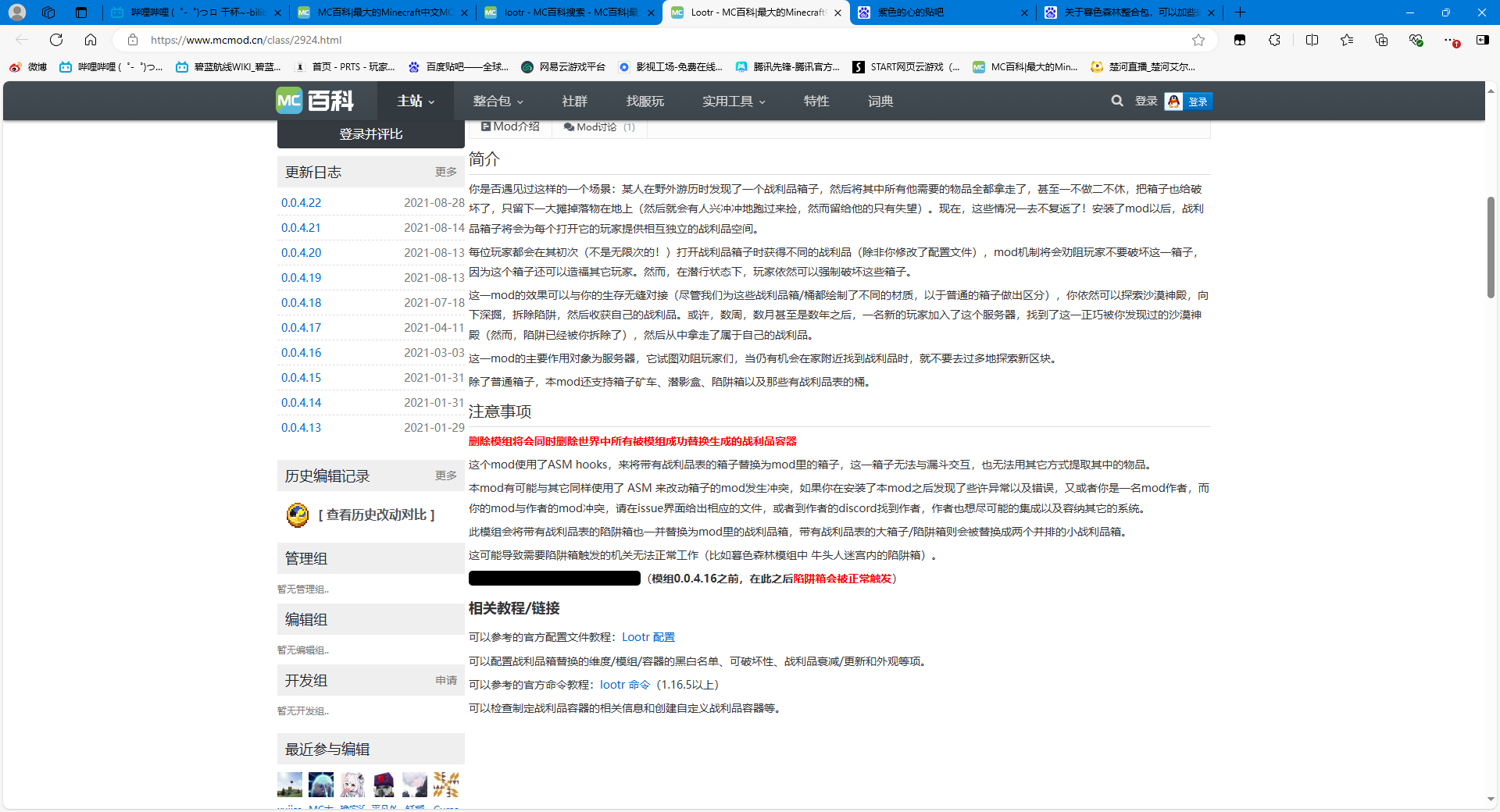The height and width of the screenshot is (812, 1500).
Task: Open the workspaces icon in title bar
Action: [48, 12]
